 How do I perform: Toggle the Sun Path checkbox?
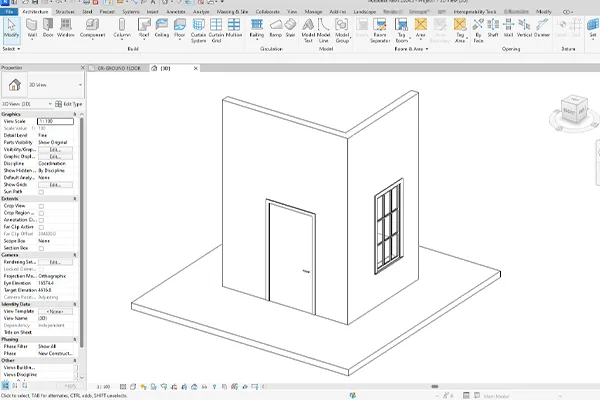tap(41, 192)
